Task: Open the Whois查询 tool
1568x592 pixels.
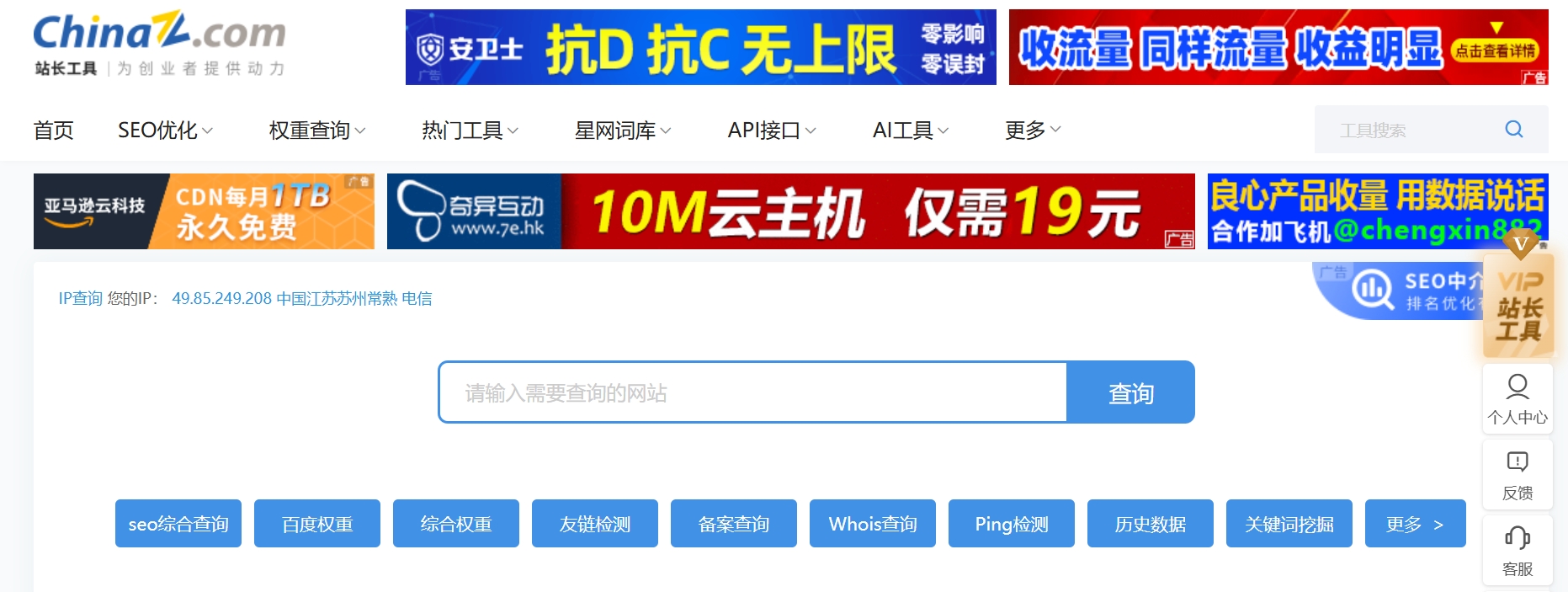Action: pos(873,524)
